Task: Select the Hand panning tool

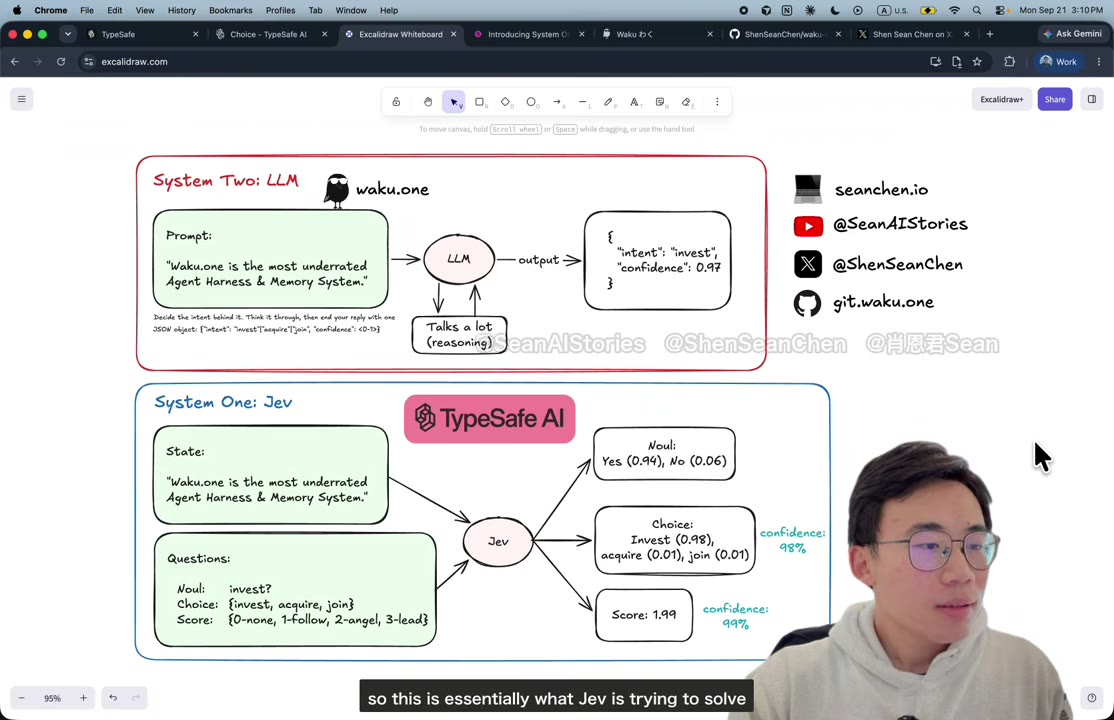Action: 428,102
